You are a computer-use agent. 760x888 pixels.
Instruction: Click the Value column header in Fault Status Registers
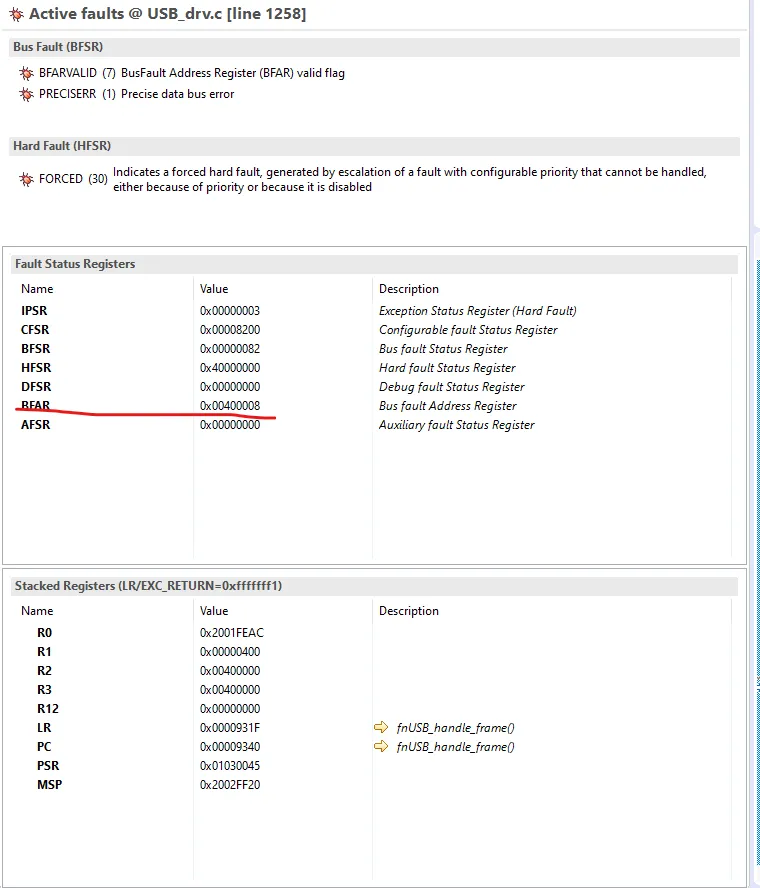[214, 289]
